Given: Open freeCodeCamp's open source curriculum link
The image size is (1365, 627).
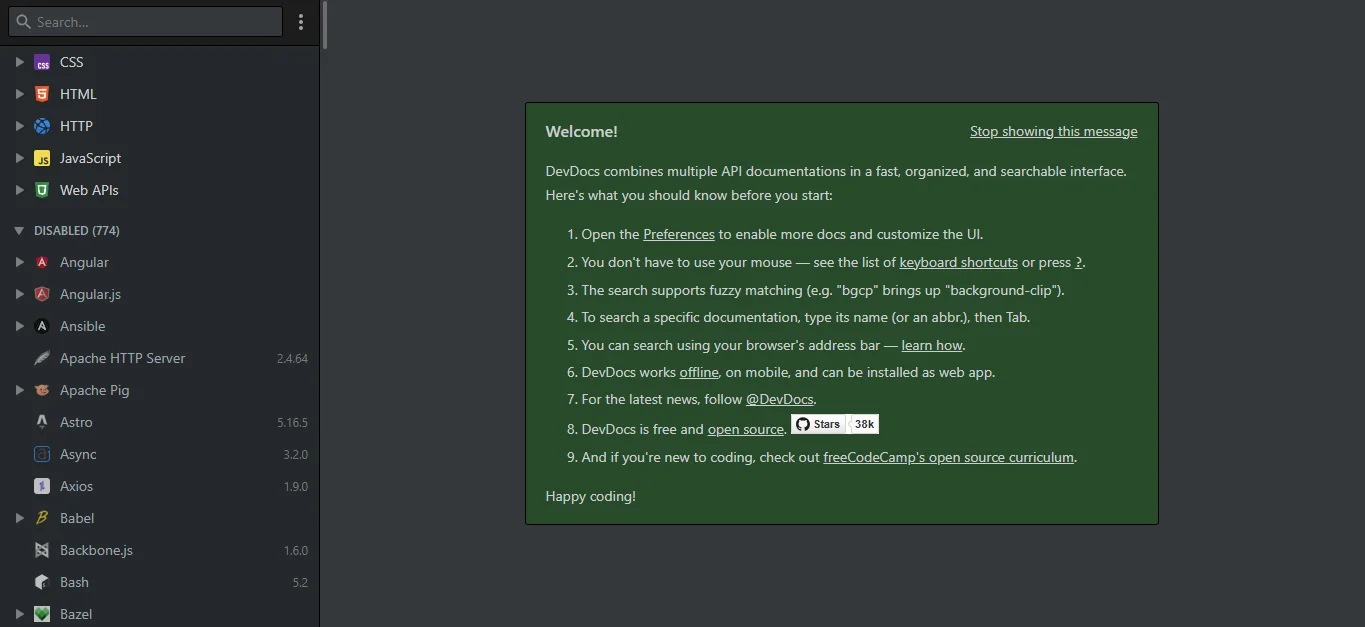Looking at the screenshot, I should click(x=949, y=457).
